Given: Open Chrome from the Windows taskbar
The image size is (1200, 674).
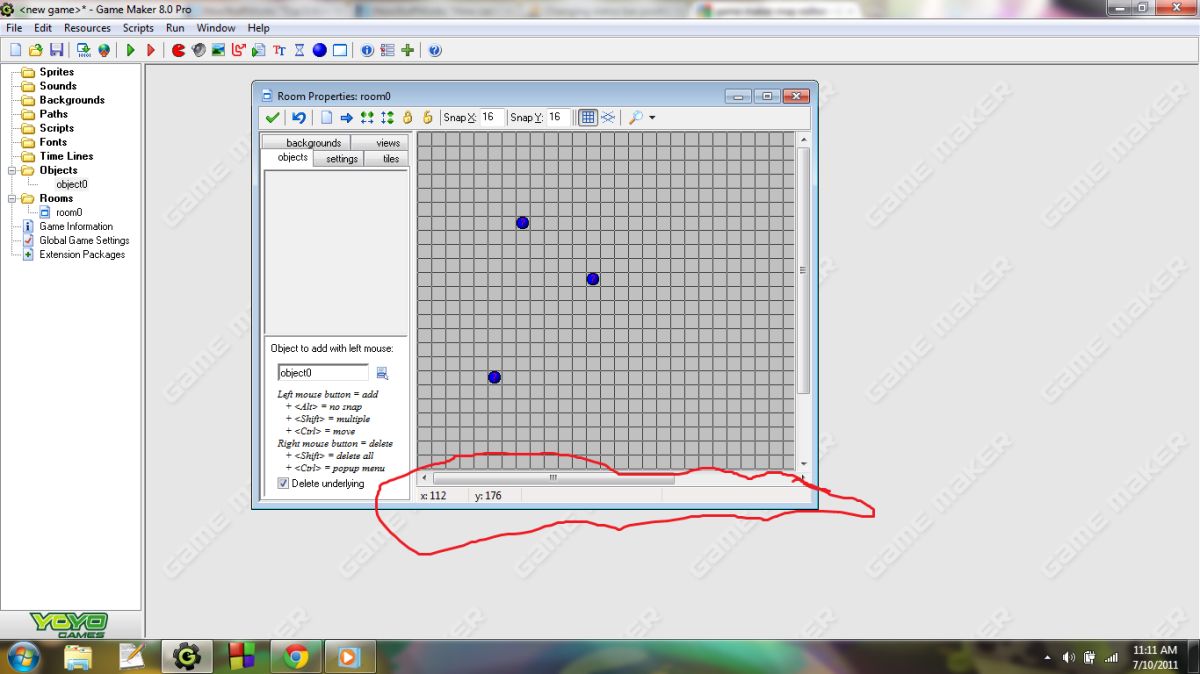Looking at the screenshot, I should tap(295, 657).
